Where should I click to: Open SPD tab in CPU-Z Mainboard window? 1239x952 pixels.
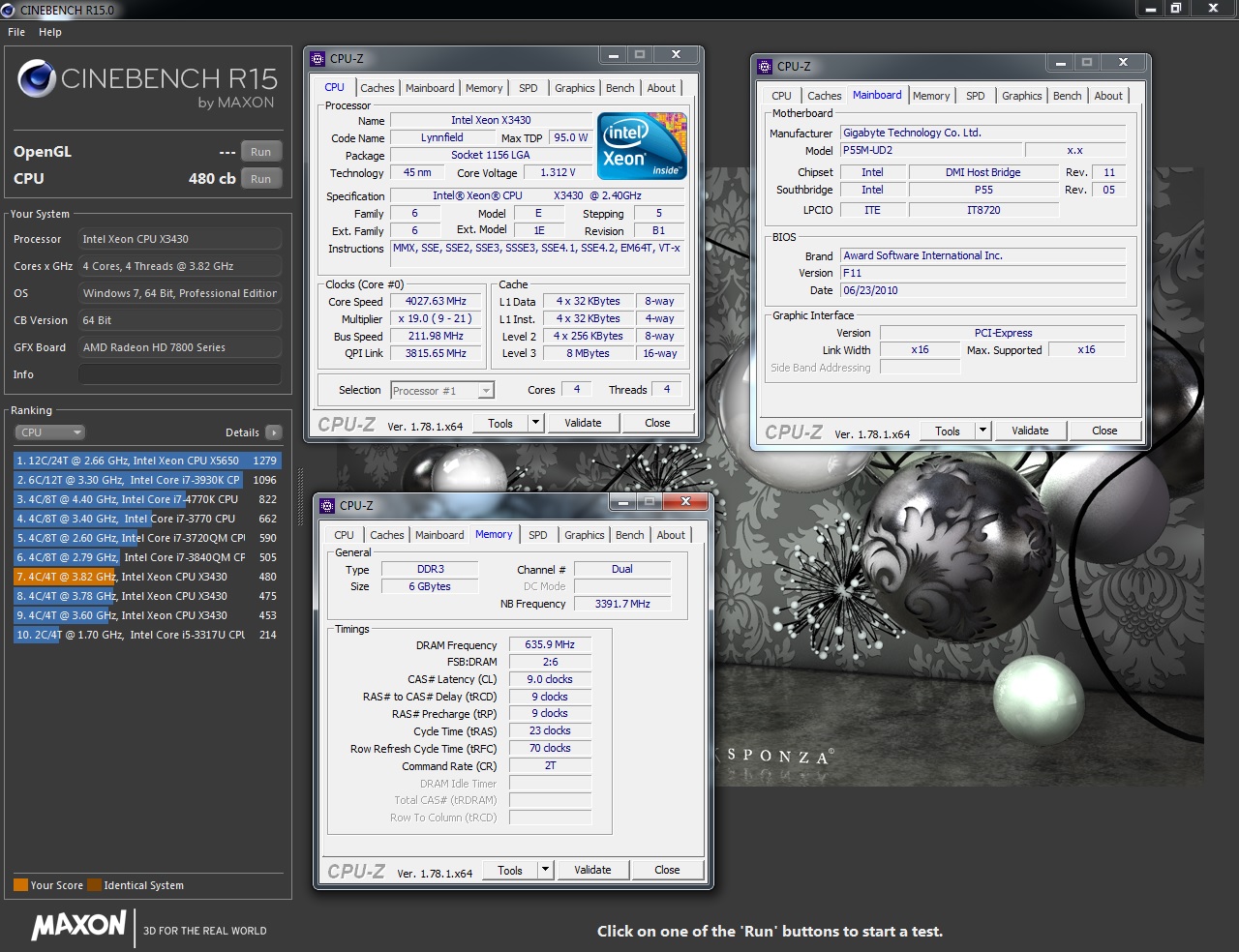tap(976, 96)
